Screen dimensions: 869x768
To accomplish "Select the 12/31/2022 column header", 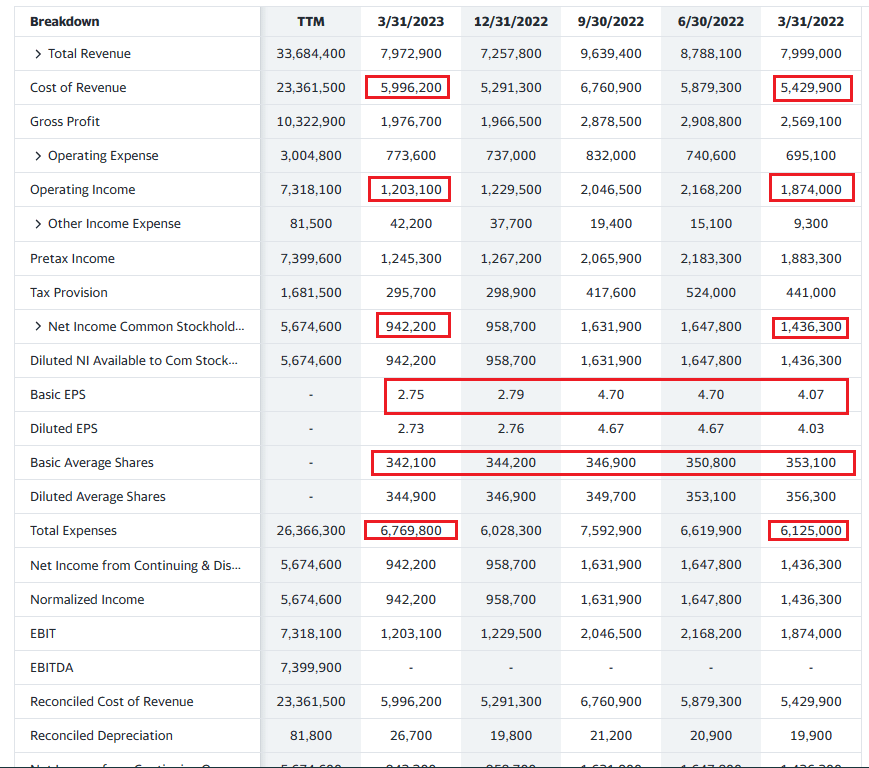I will tap(511, 21).
